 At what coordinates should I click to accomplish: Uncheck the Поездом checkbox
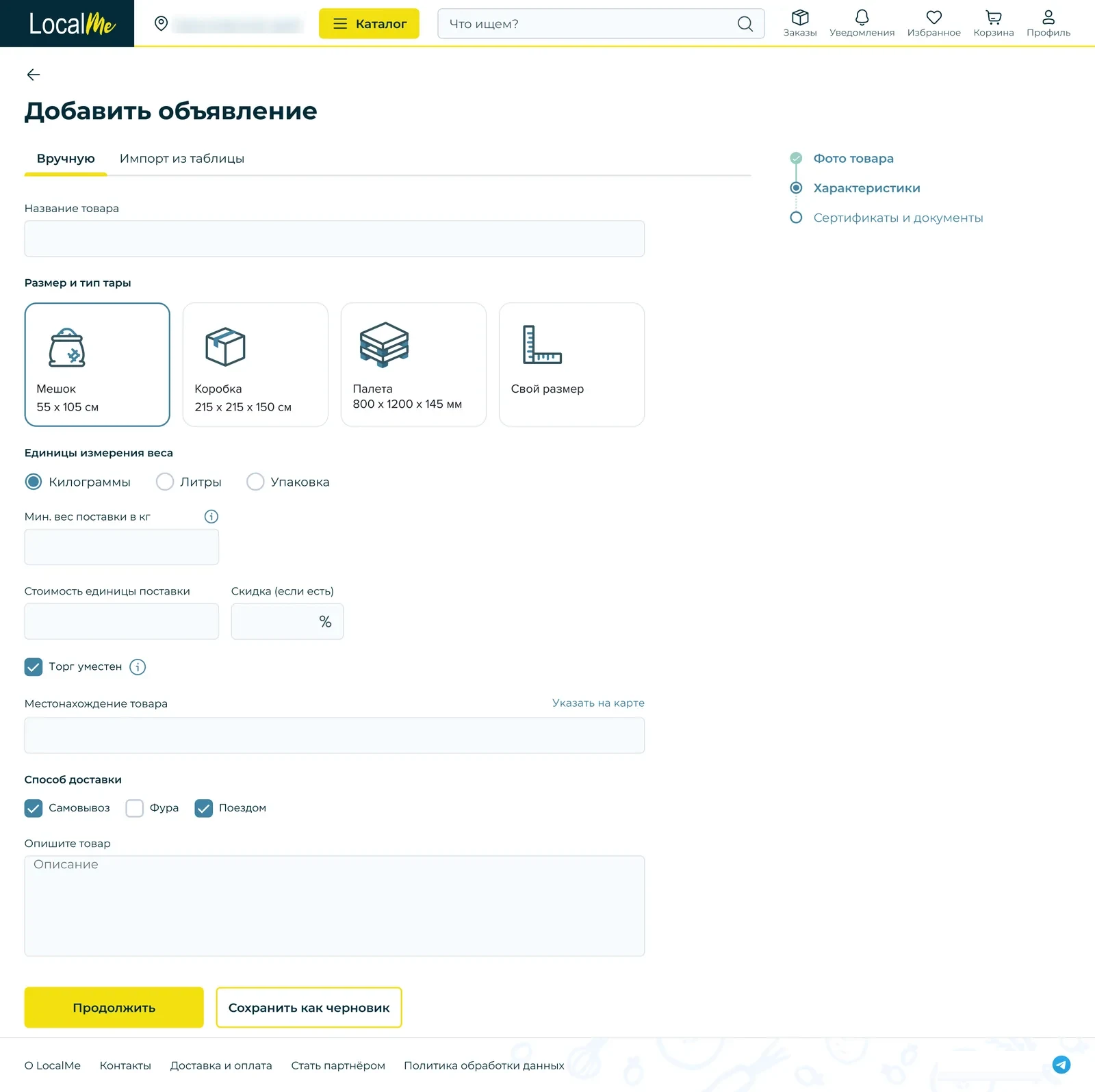pos(204,808)
